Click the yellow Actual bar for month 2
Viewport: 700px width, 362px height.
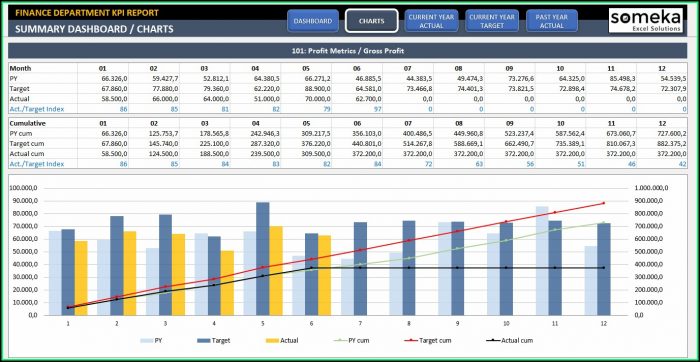coord(129,273)
